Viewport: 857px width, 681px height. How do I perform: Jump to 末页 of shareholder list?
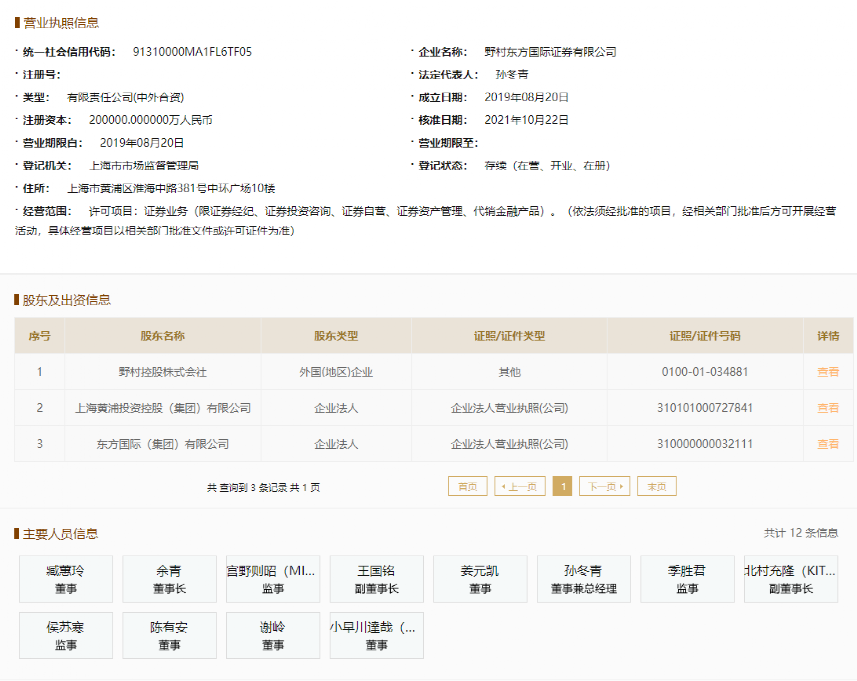[x=655, y=486]
